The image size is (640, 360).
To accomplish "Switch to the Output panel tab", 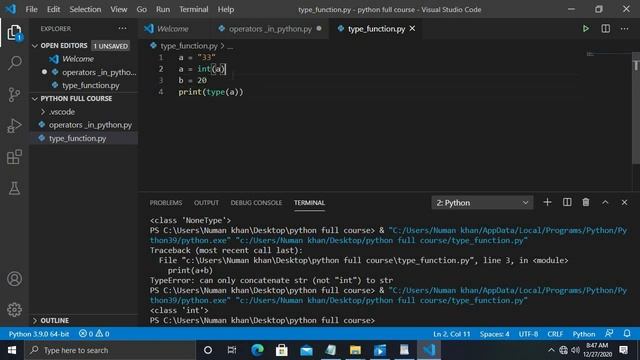I will pyautogui.click(x=206, y=203).
